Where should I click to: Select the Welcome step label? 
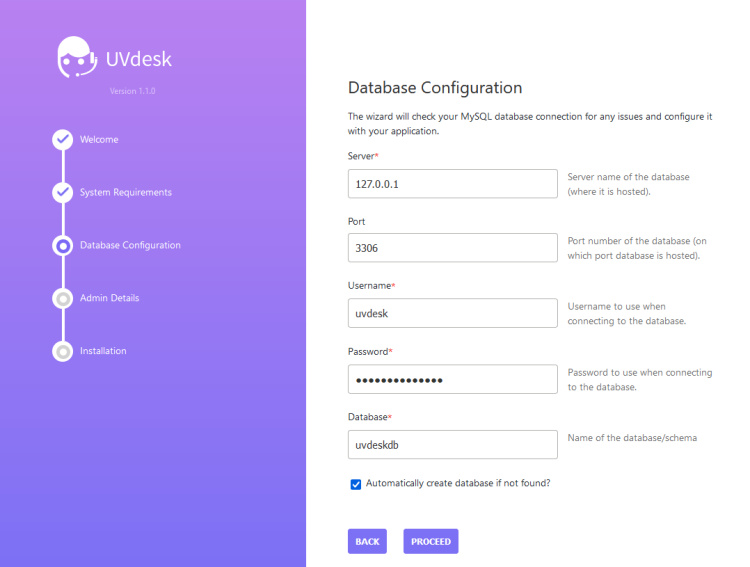coord(99,140)
